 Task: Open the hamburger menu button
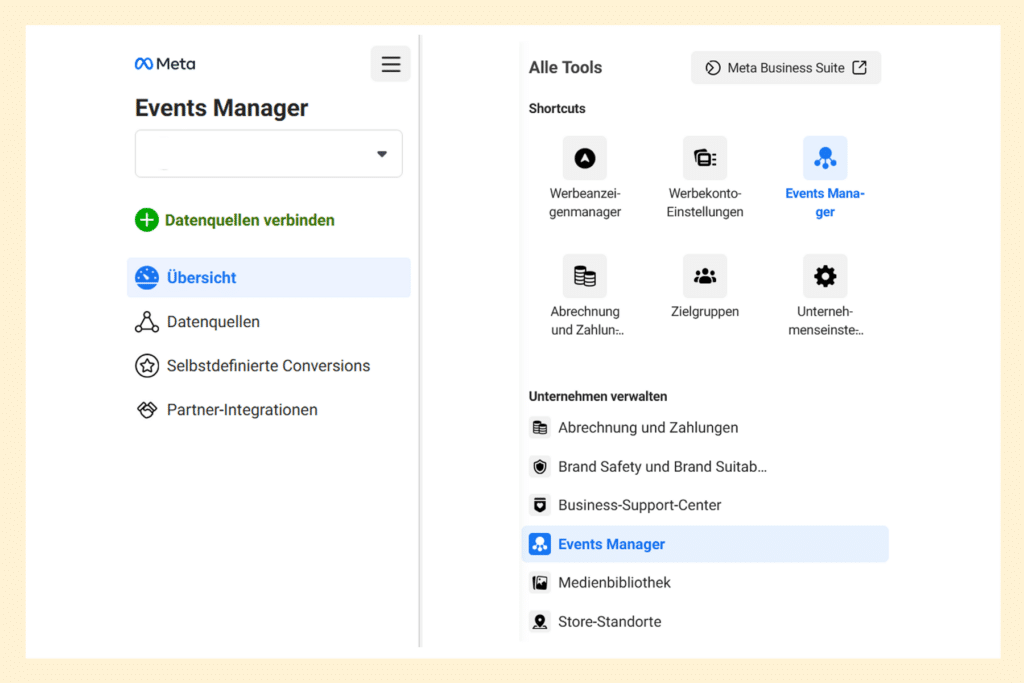pos(390,63)
